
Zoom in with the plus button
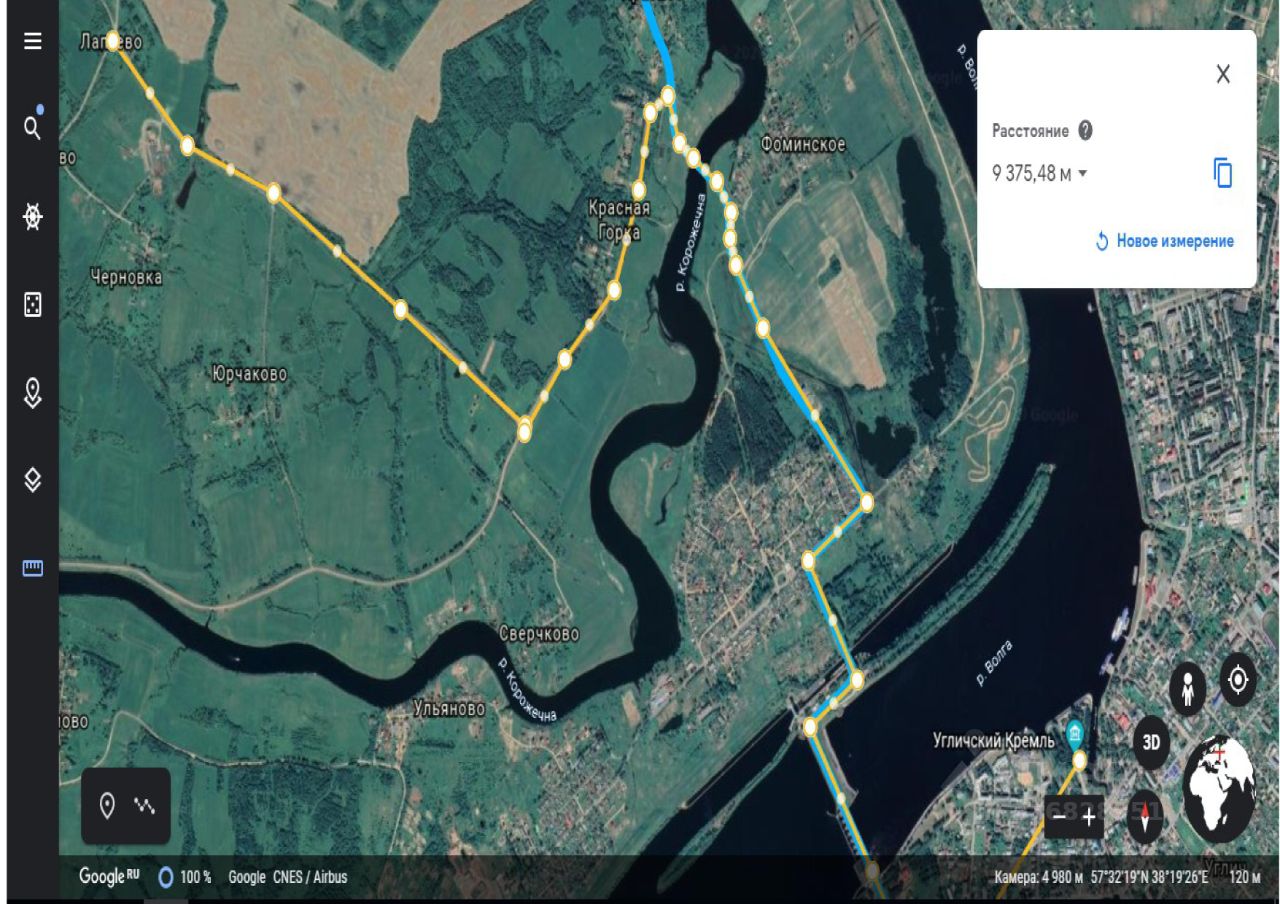click(x=1090, y=818)
